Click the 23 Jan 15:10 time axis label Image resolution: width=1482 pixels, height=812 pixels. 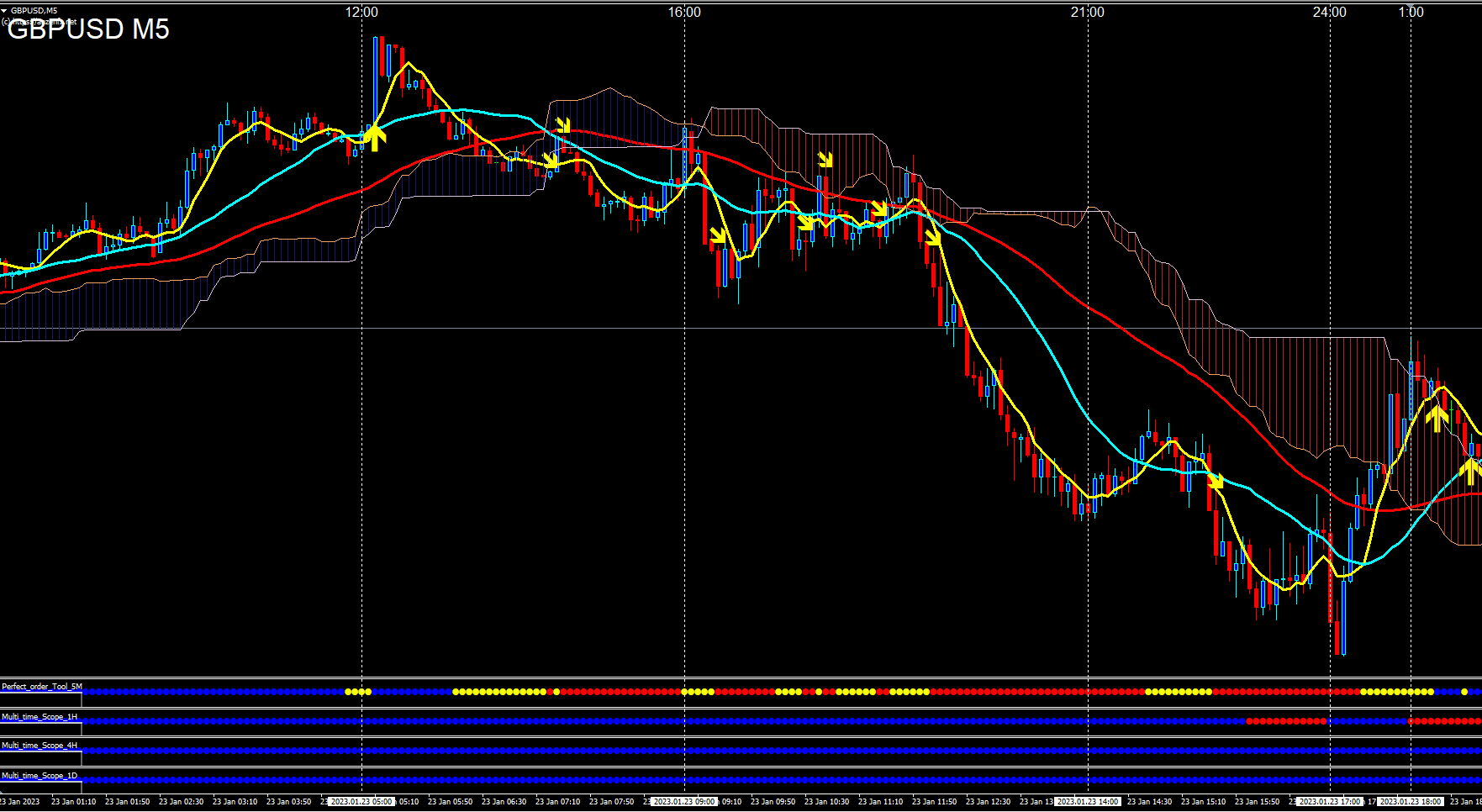point(1204,802)
